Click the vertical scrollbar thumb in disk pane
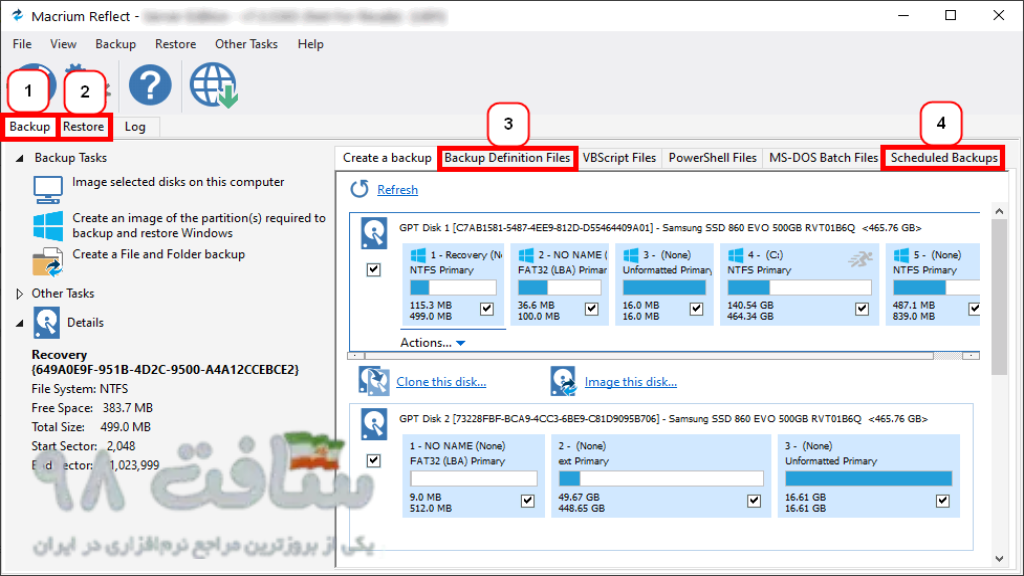This screenshot has height=576, width=1024. [x=999, y=297]
